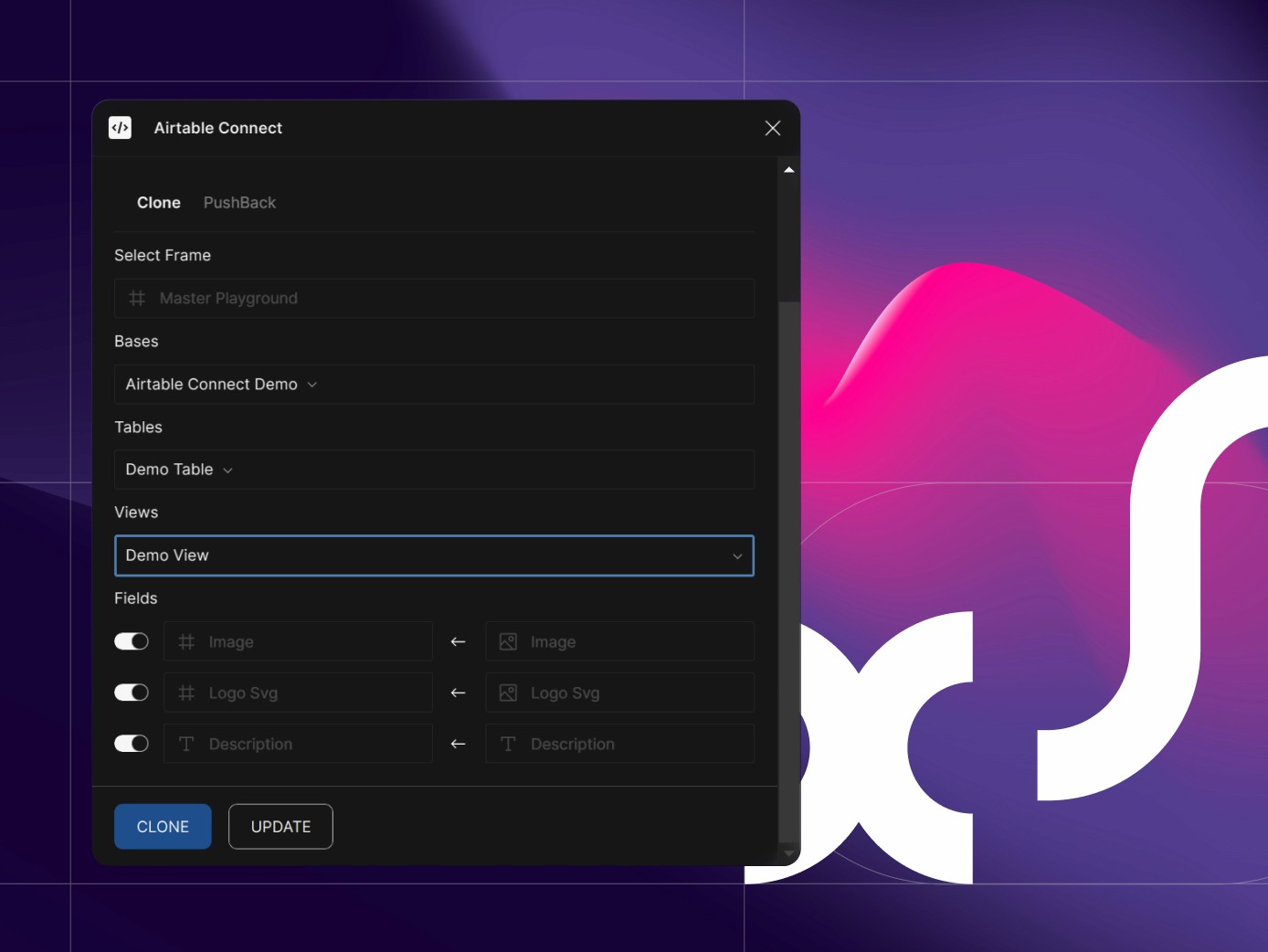Click the frame icon in left Logo Svg field

(186, 693)
